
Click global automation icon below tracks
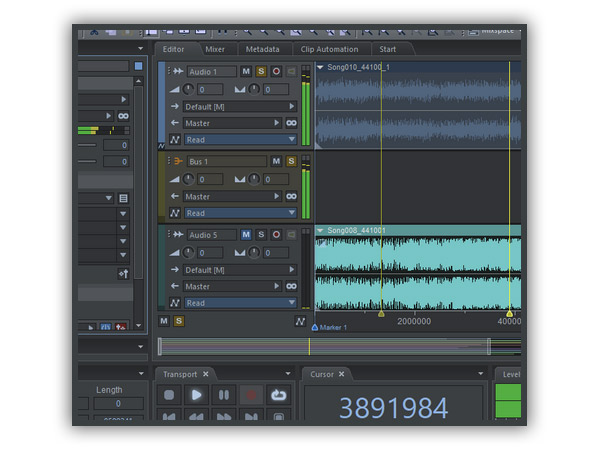[300, 321]
